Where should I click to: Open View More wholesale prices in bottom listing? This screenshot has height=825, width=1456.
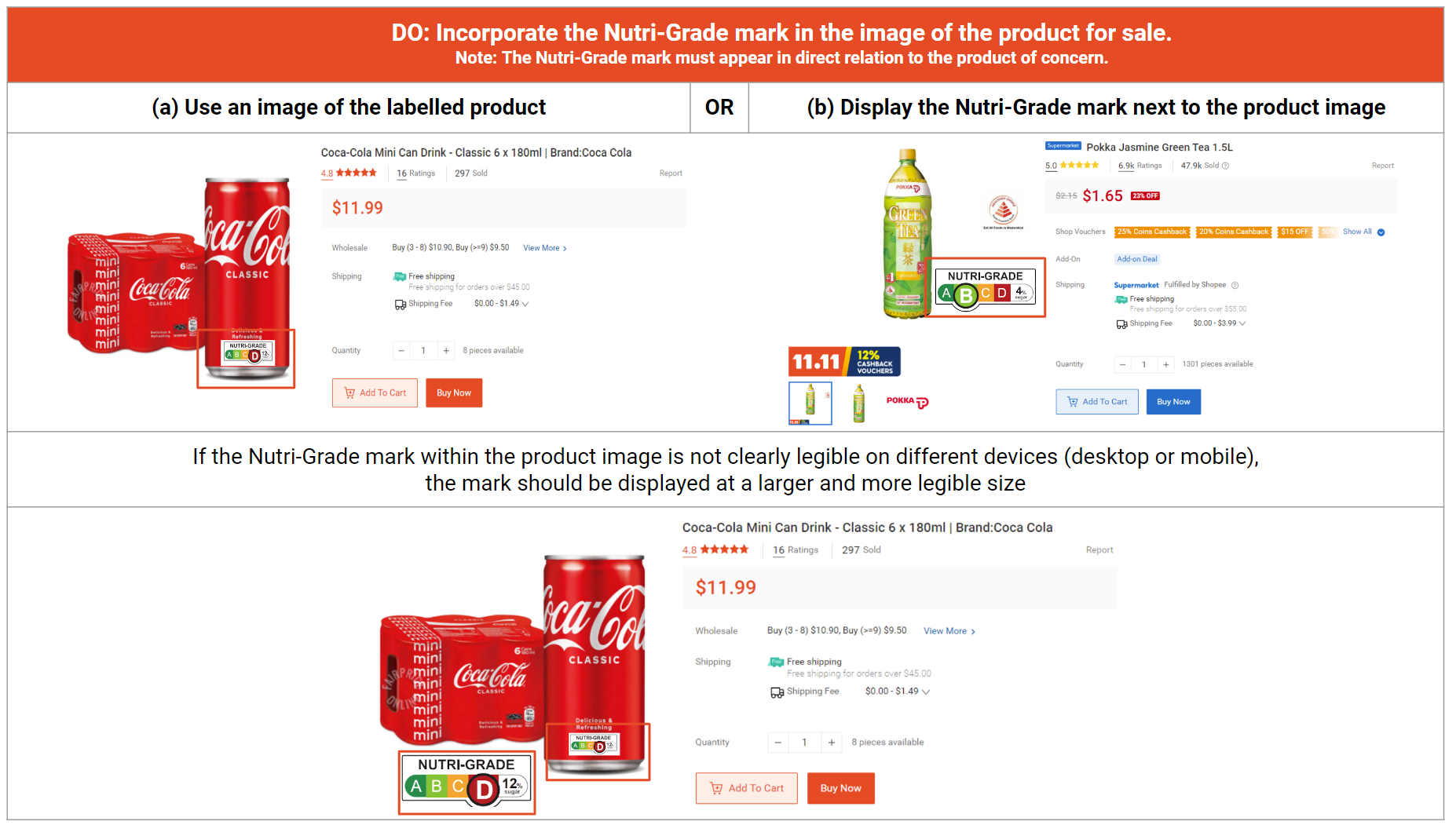pyautogui.click(x=949, y=631)
